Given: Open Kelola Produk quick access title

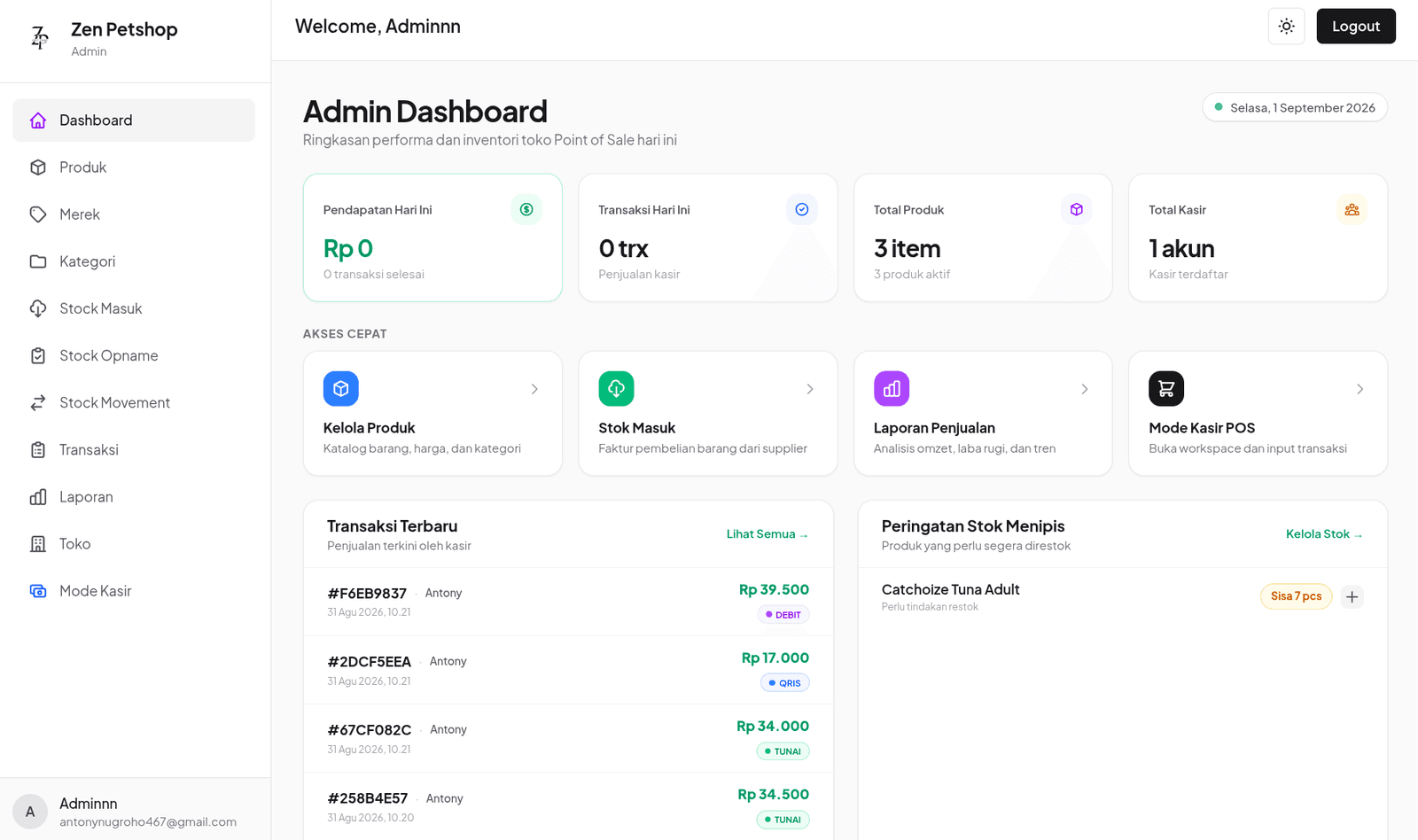Looking at the screenshot, I should pos(369,428).
